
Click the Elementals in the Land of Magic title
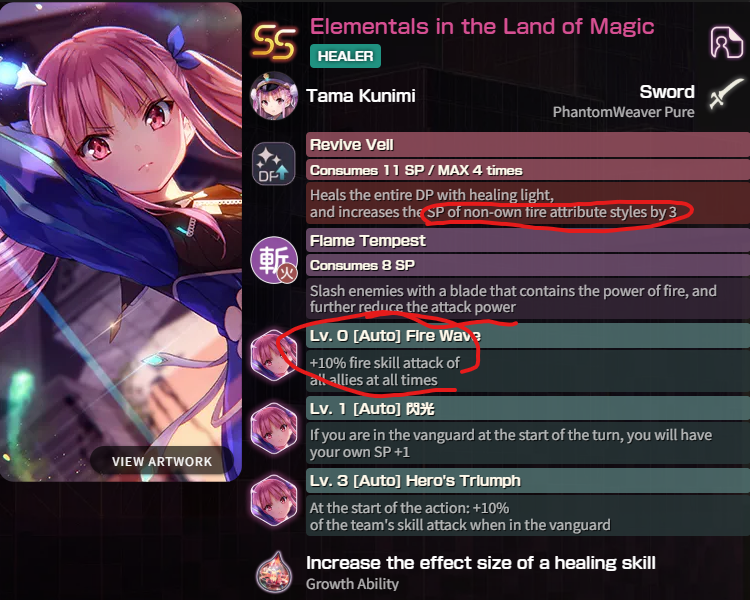click(482, 26)
